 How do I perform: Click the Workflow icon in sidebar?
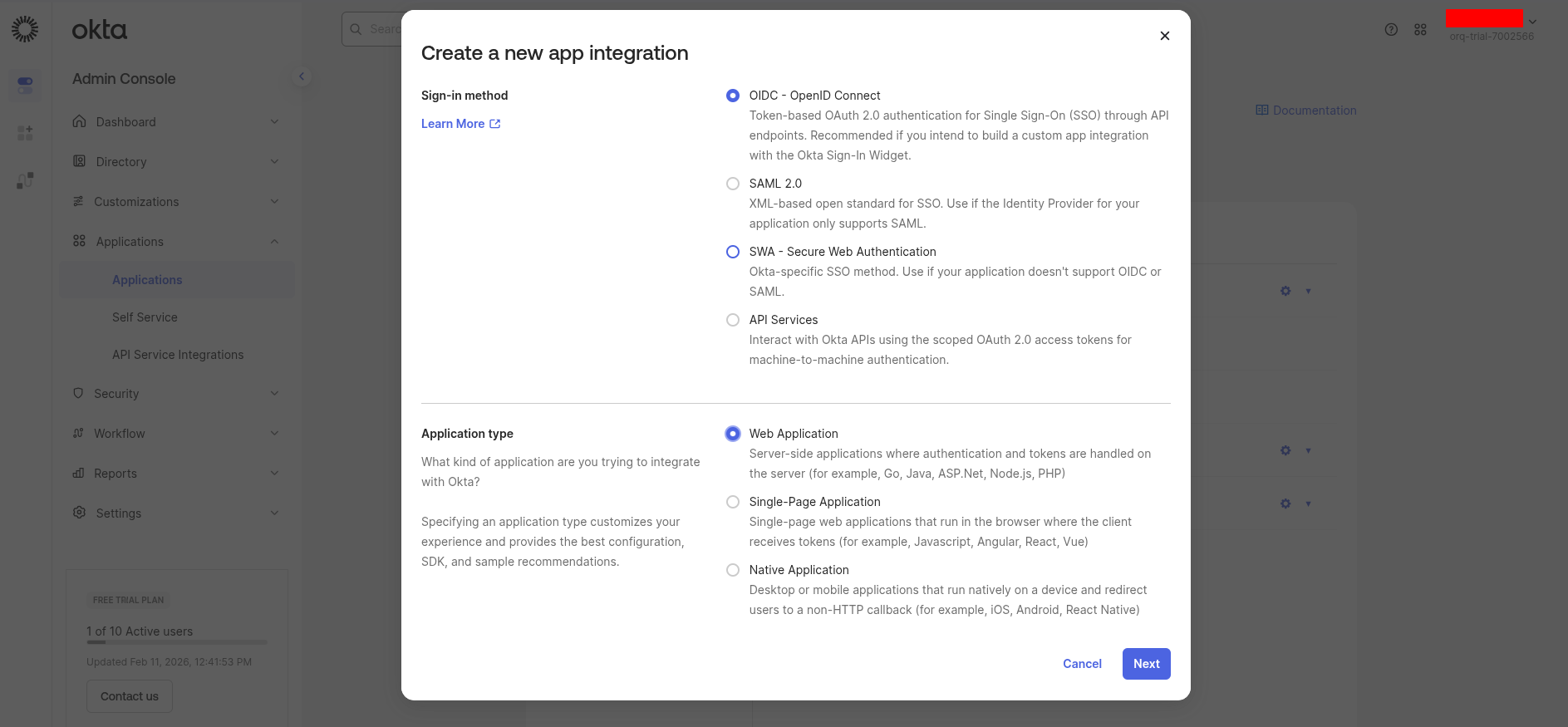click(x=78, y=433)
